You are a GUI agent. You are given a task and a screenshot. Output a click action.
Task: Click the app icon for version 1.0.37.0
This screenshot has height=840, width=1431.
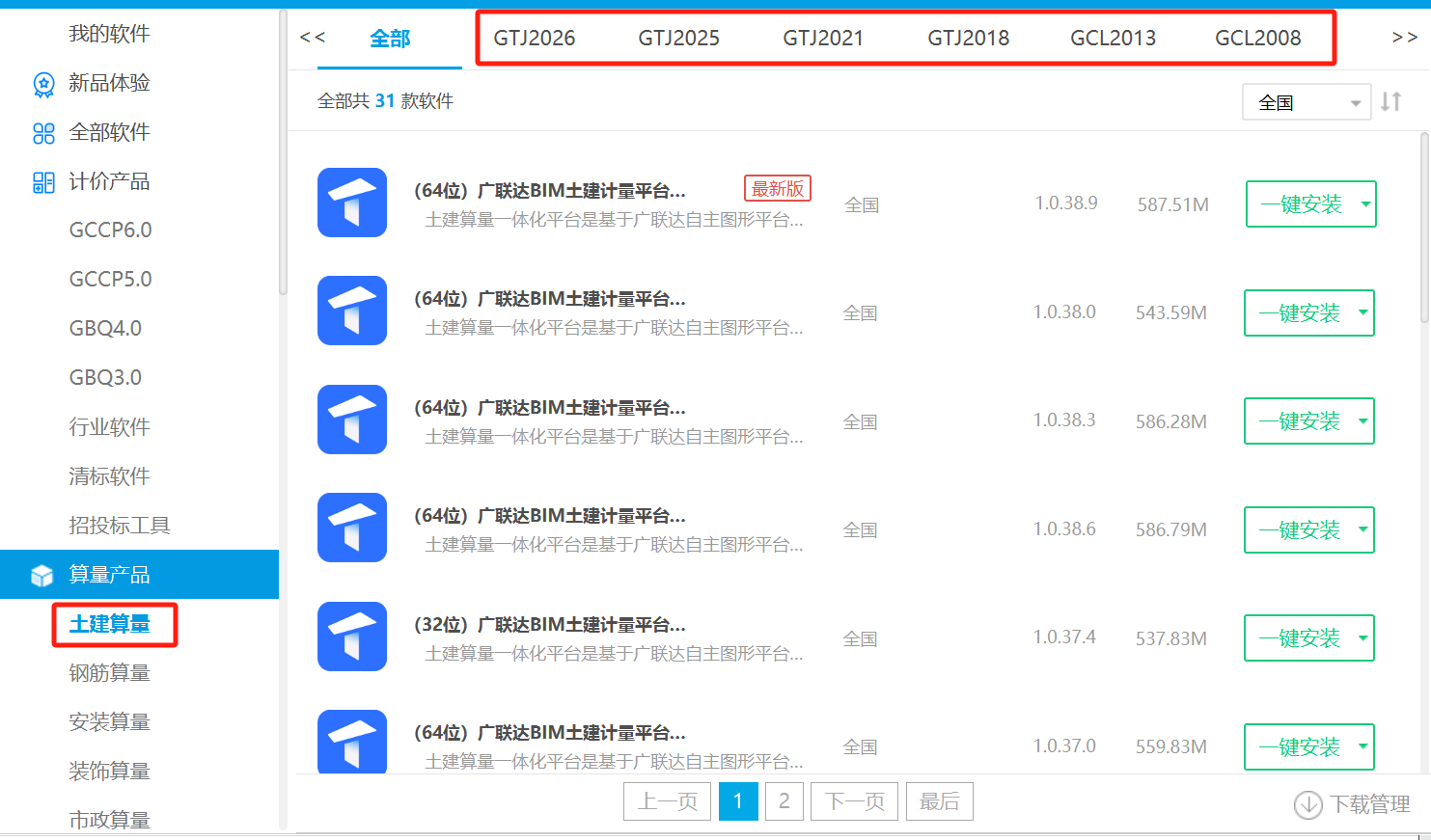[352, 741]
